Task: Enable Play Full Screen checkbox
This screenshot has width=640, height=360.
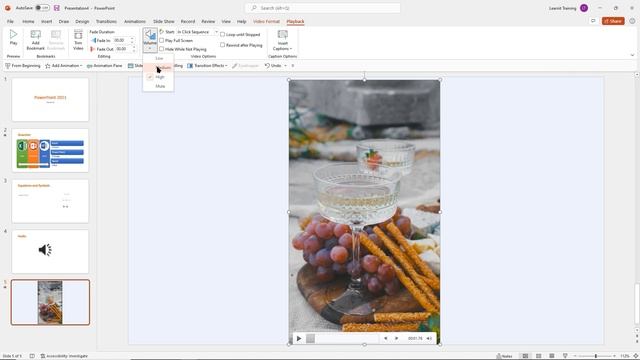Action: (x=162, y=40)
